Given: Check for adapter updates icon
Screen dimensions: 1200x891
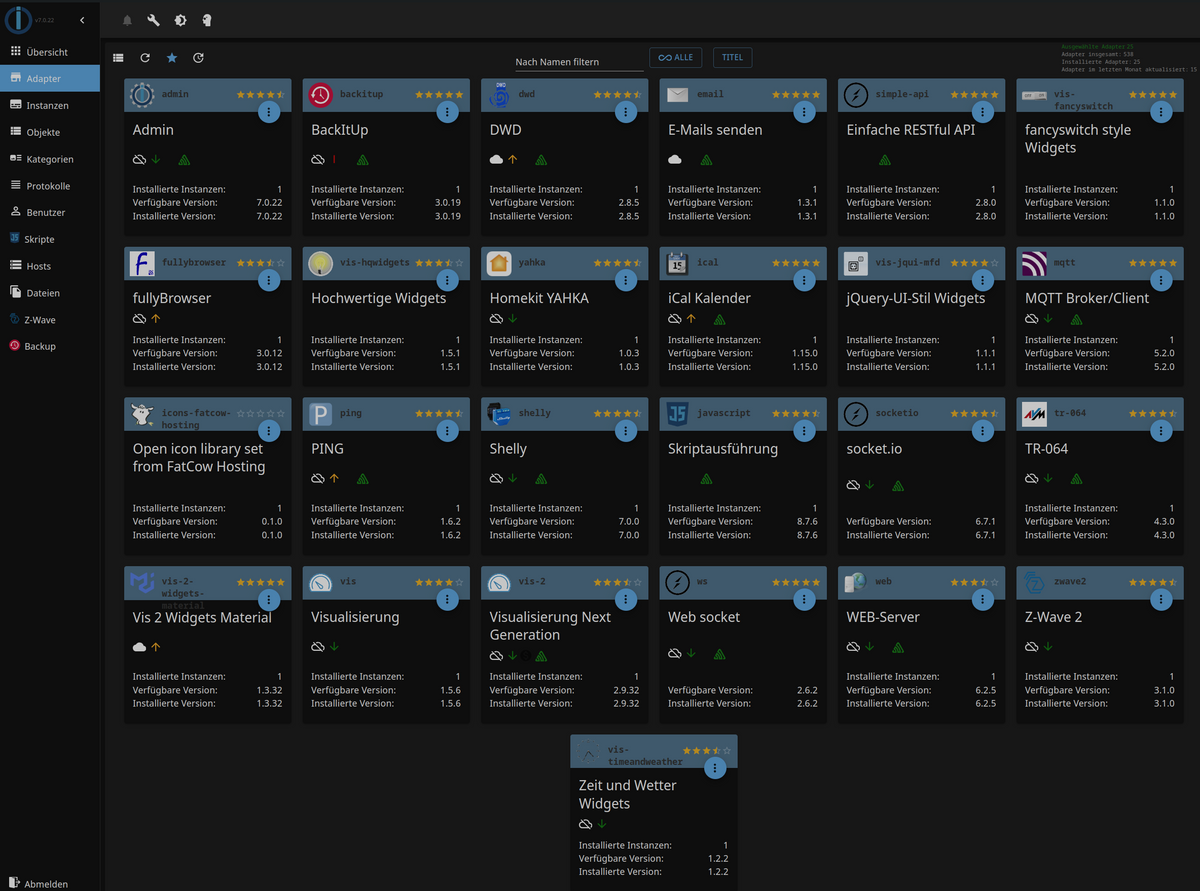Looking at the screenshot, I should click(x=198, y=58).
